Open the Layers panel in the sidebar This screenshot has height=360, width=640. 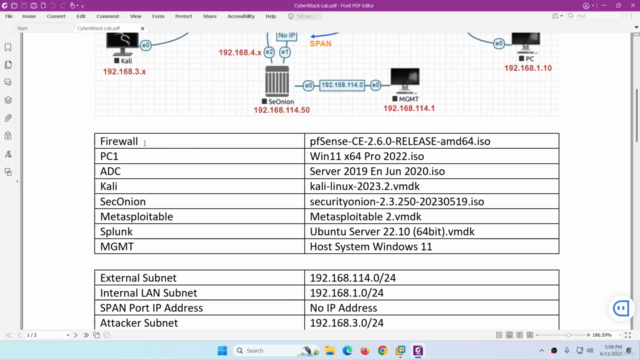point(8,100)
